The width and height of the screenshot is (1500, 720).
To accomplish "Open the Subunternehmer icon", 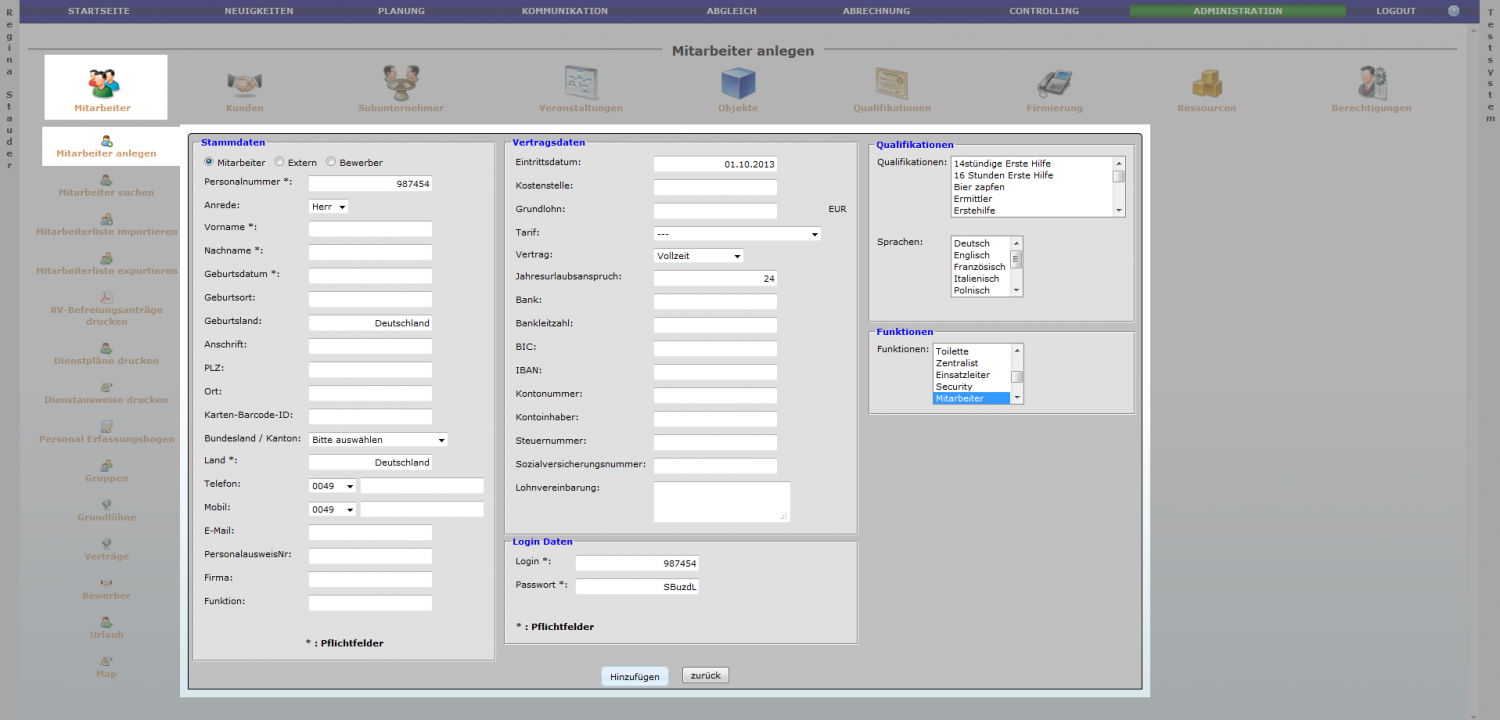I will pos(401,82).
